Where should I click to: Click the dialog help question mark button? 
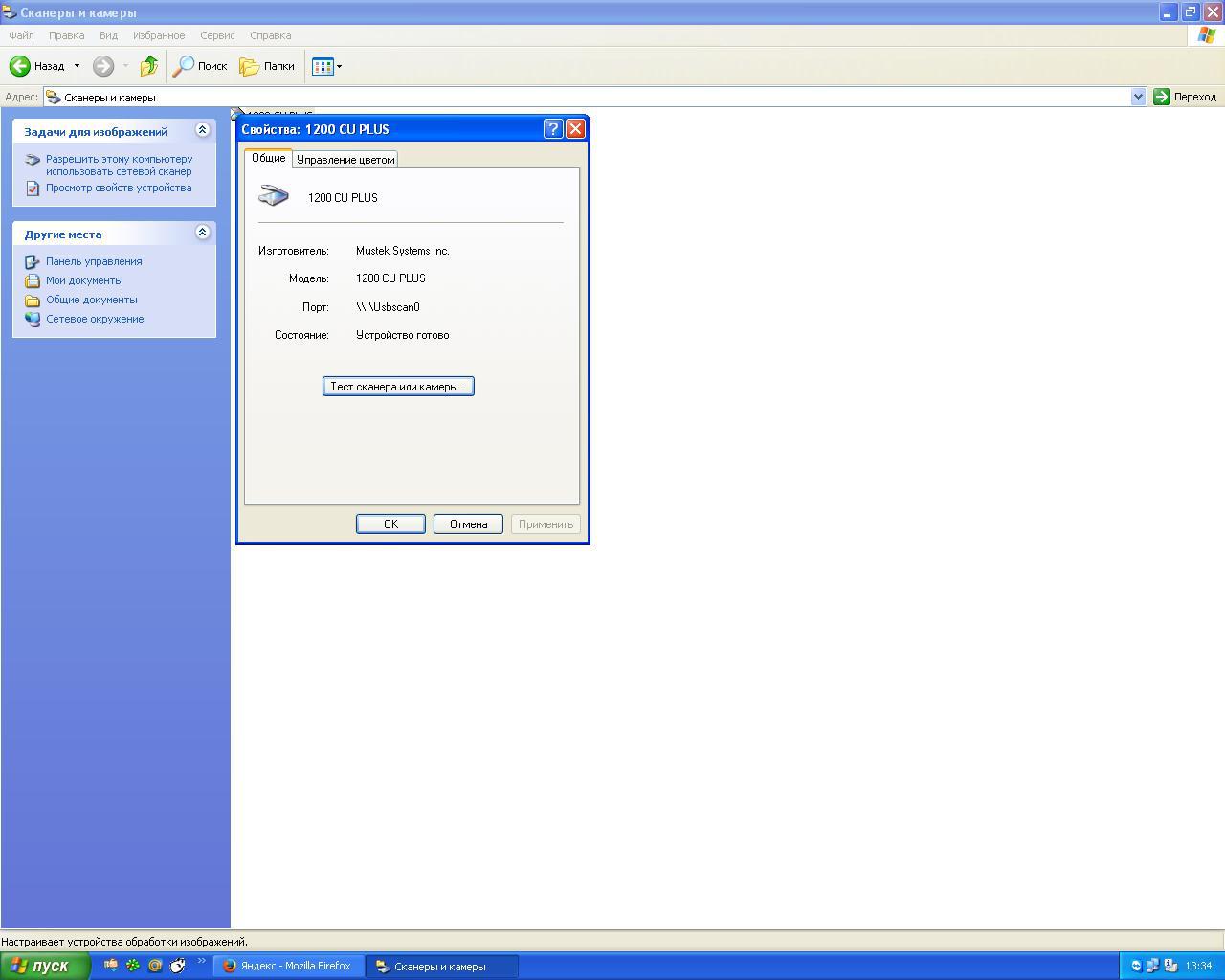pyautogui.click(x=553, y=129)
